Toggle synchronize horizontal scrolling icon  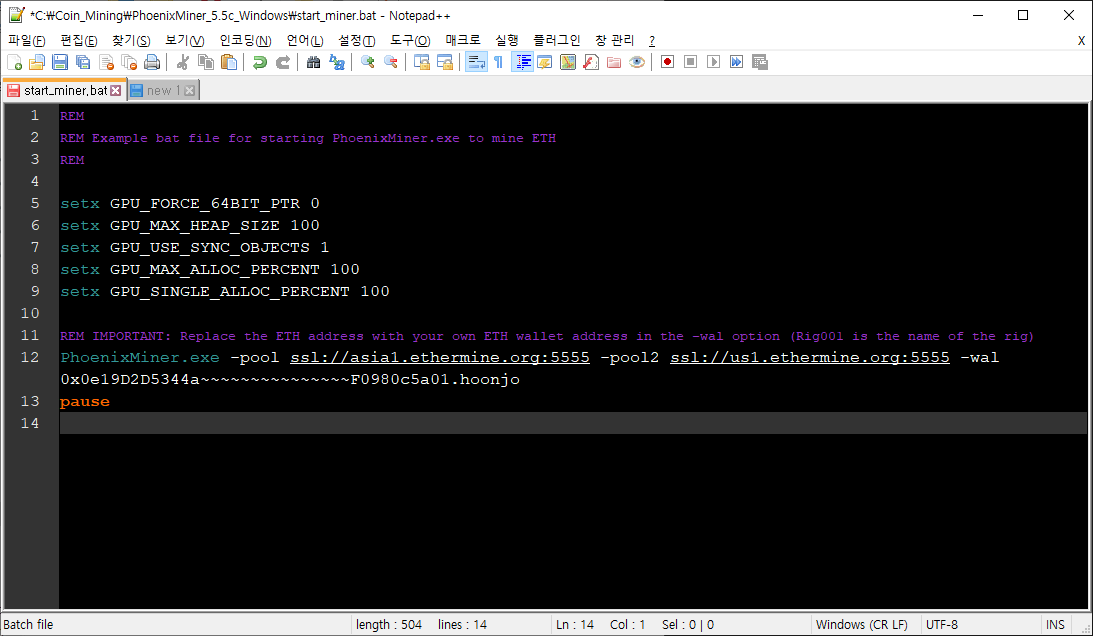point(445,62)
